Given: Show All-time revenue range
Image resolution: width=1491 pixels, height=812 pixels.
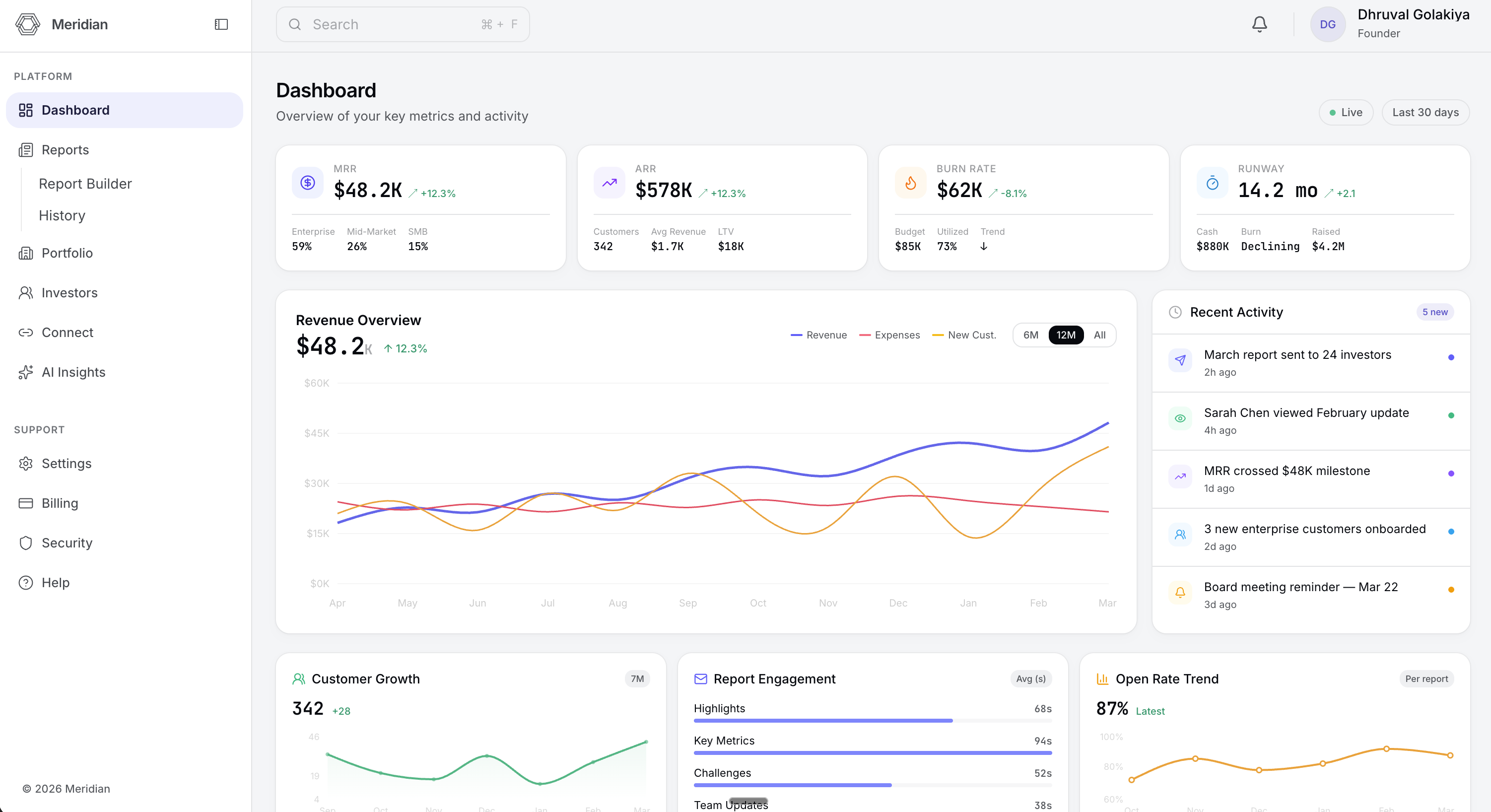Looking at the screenshot, I should [x=1099, y=335].
